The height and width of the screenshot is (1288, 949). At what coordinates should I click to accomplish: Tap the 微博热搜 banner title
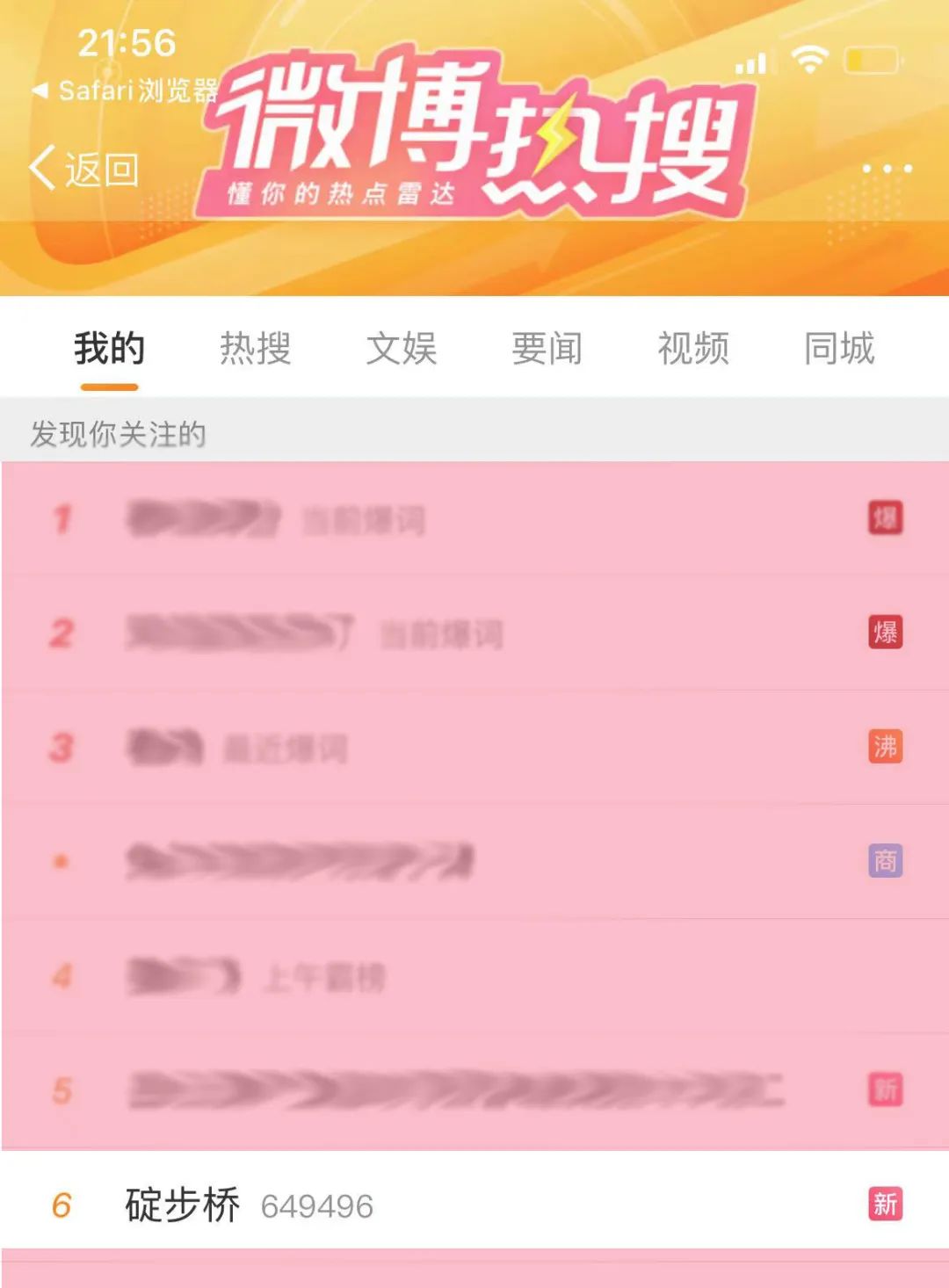click(x=479, y=132)
